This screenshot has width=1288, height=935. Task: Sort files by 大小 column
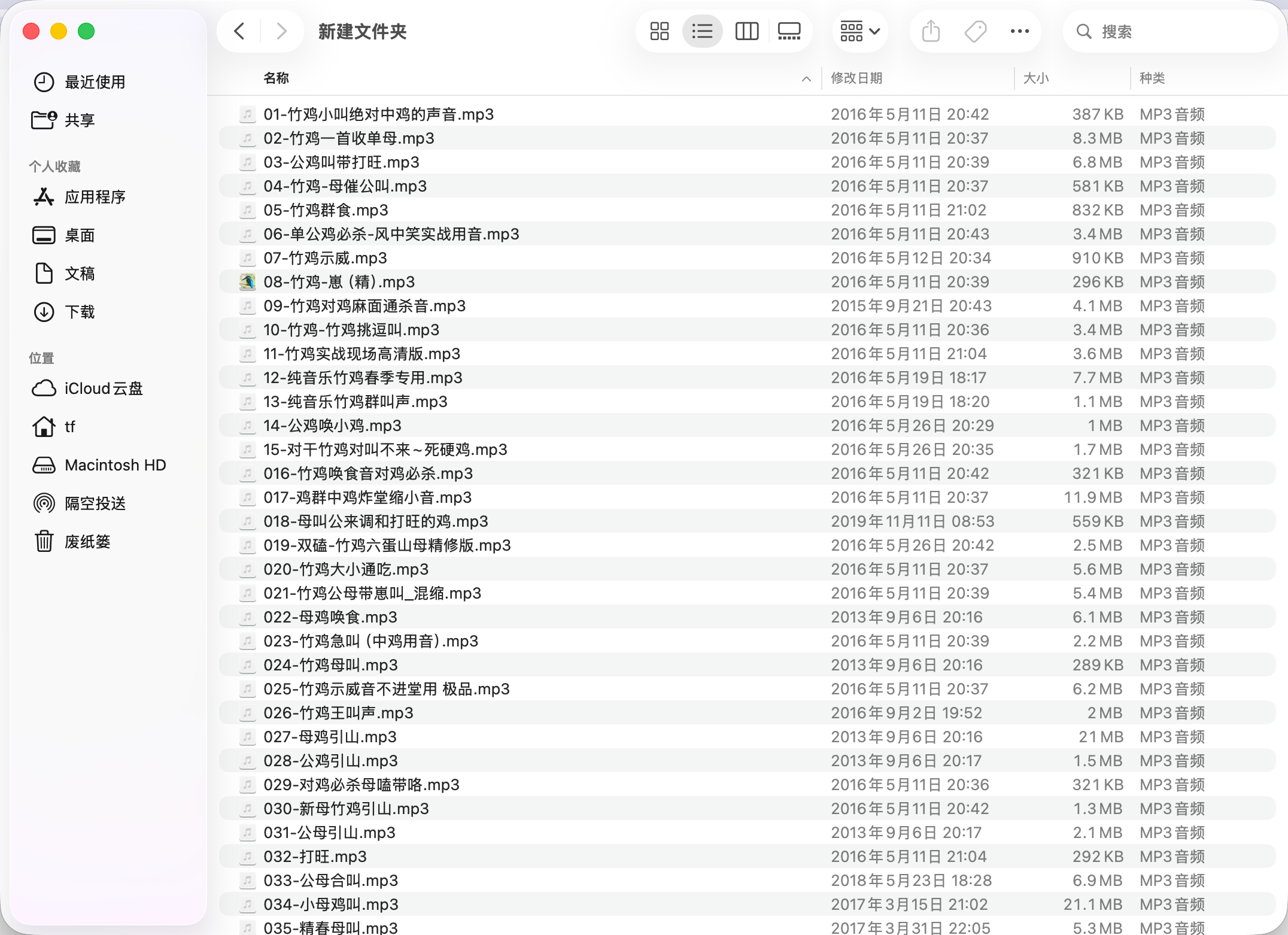point(1036,78)
